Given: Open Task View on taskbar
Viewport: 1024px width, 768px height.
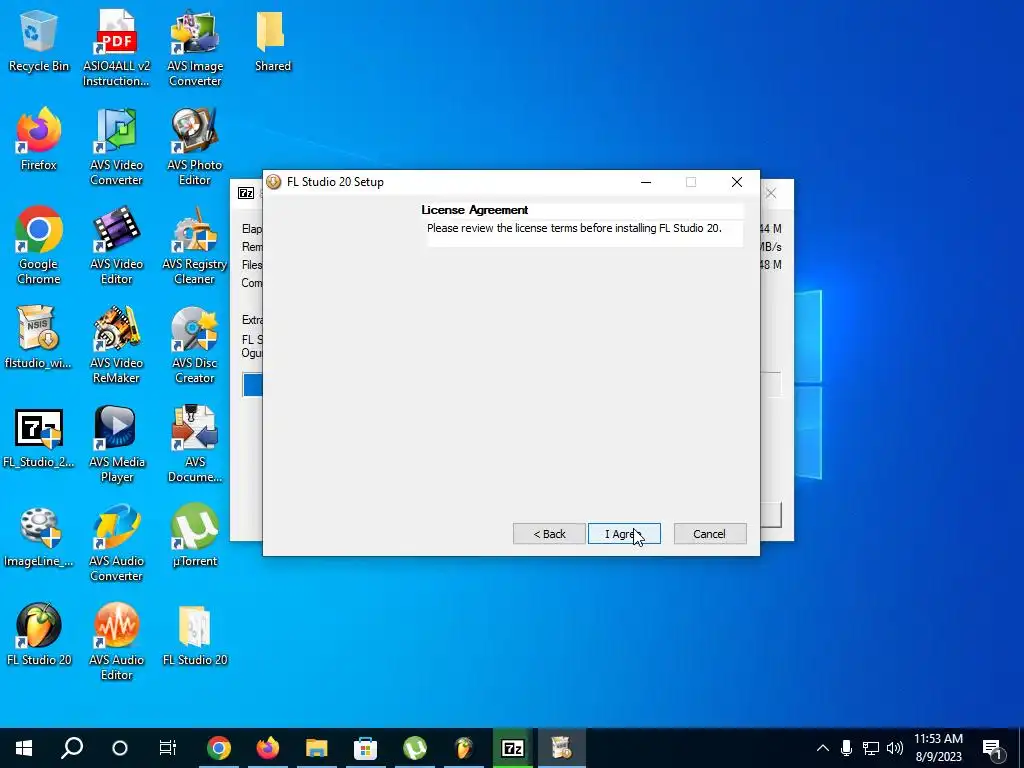Looking at the screenshot, I should [168, 748].
